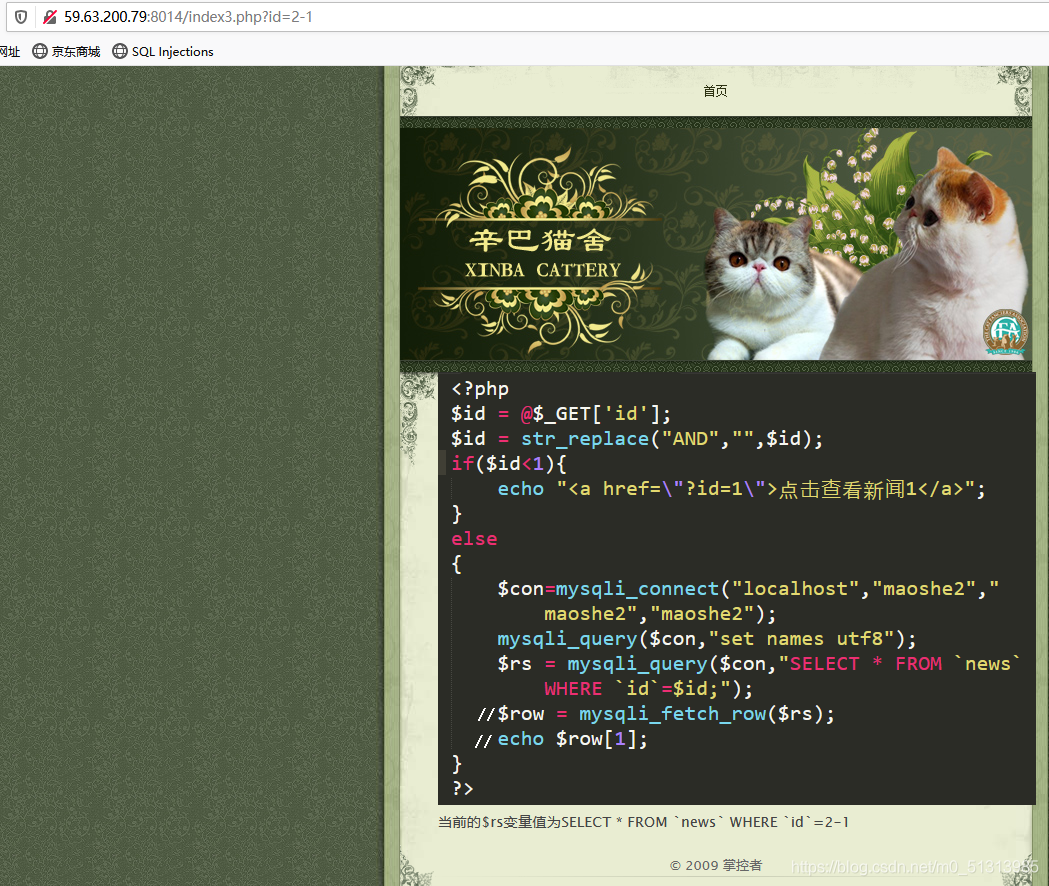Open the 网址 bookmark item
Screen dimensions: 1049x886
[9, 52]
